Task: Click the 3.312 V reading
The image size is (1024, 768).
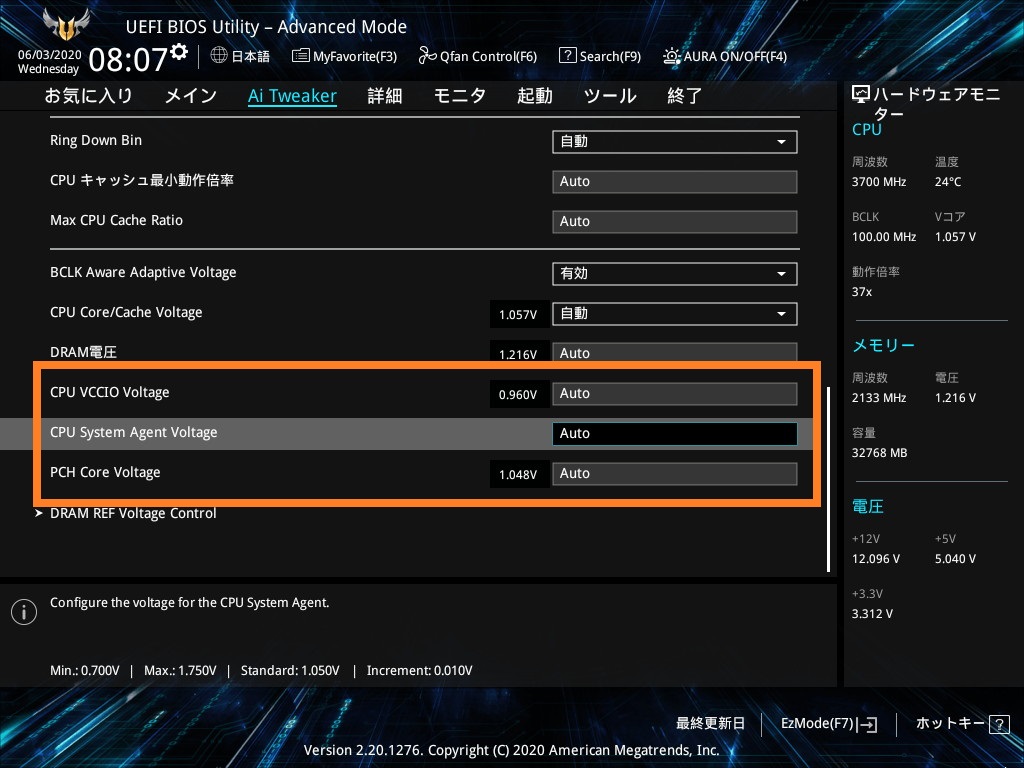Action: point(872,614)
